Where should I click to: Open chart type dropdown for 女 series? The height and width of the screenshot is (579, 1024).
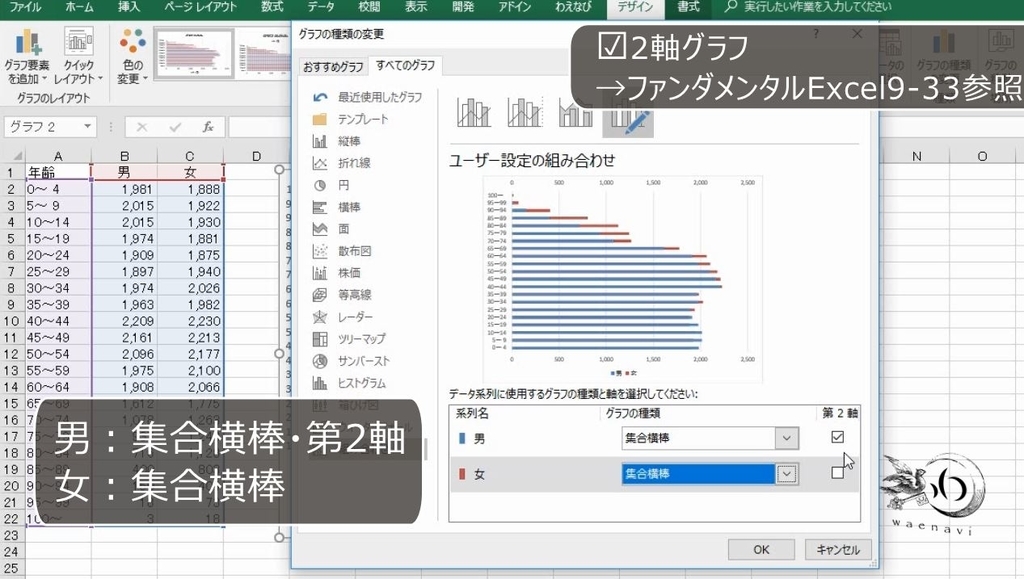coord(786,474)
